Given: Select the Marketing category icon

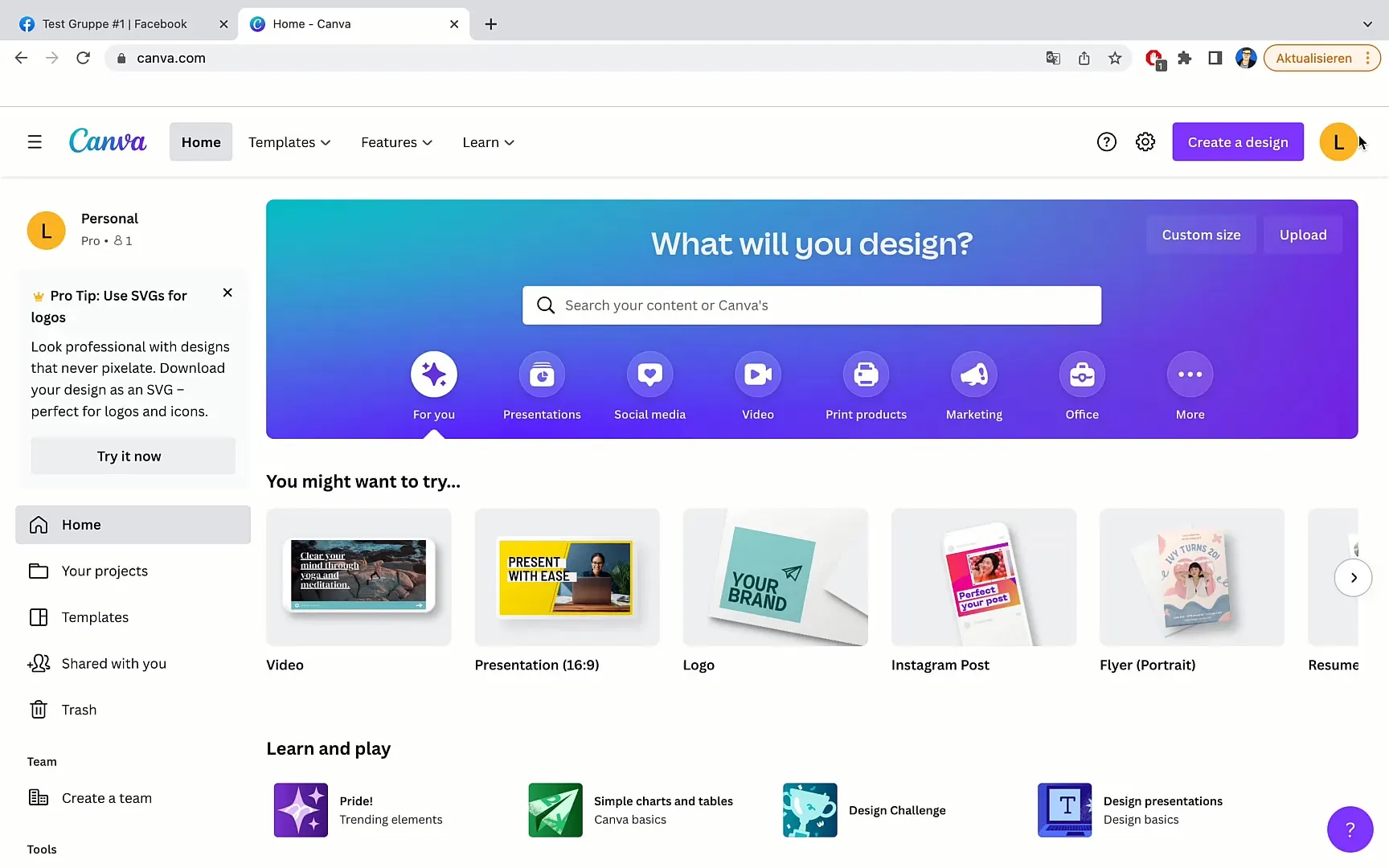Looking at the screenshot, I should [974, 375].
